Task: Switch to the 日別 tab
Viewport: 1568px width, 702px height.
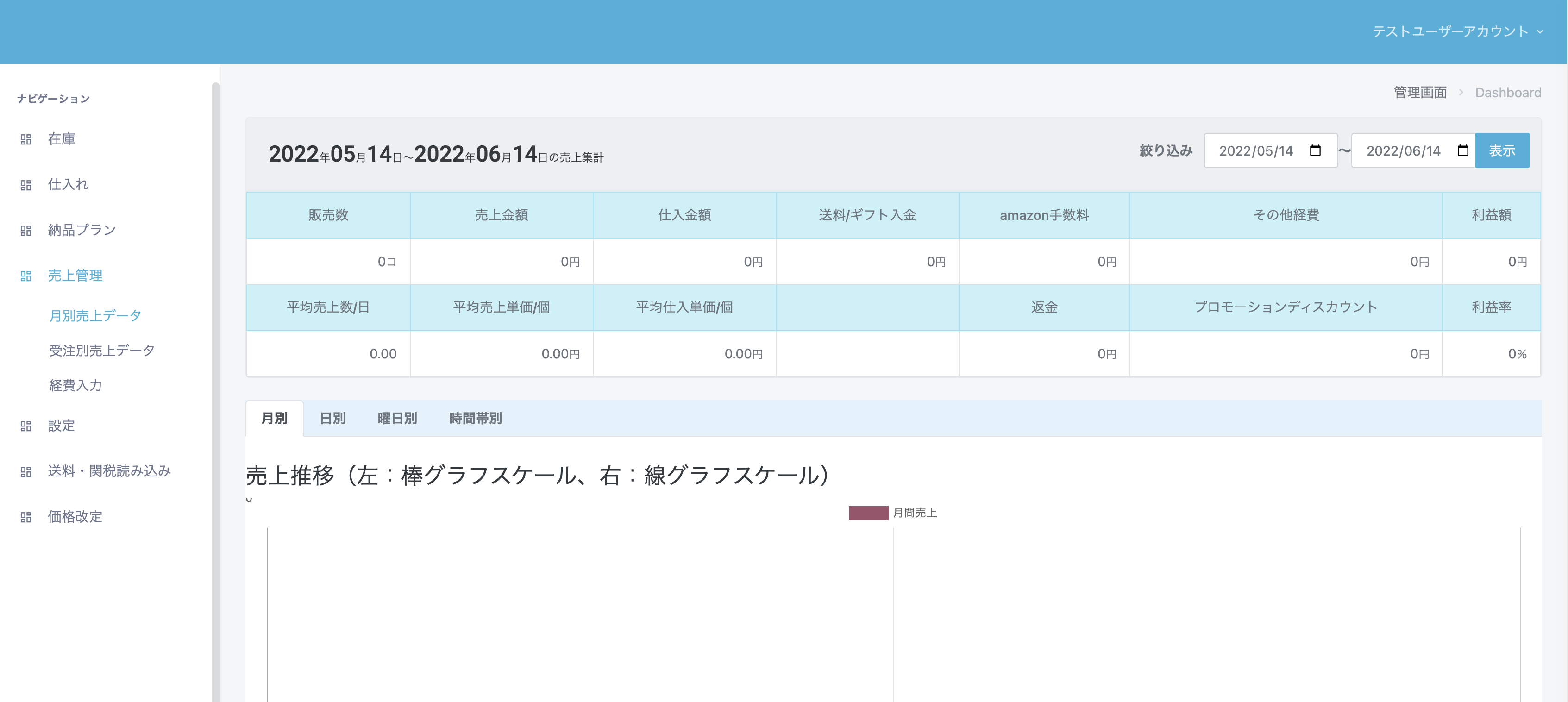Action: point(332,418)
